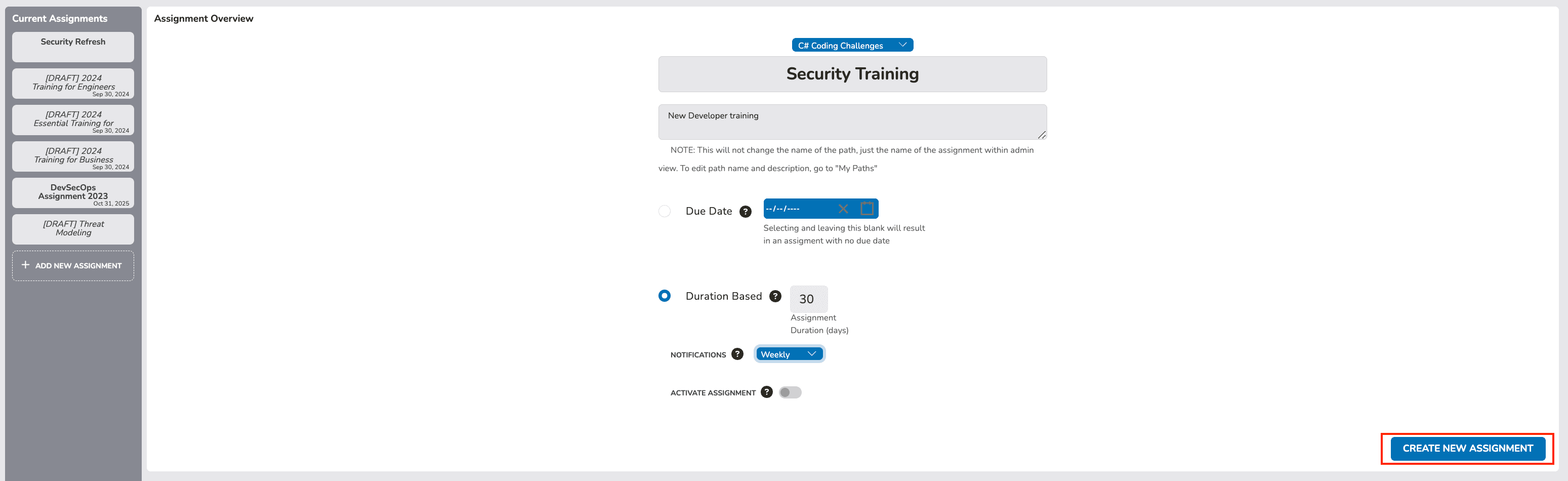1568x481 pixels.
Task: Clear the due date with X icon
Action: click(x=843, y=209)
